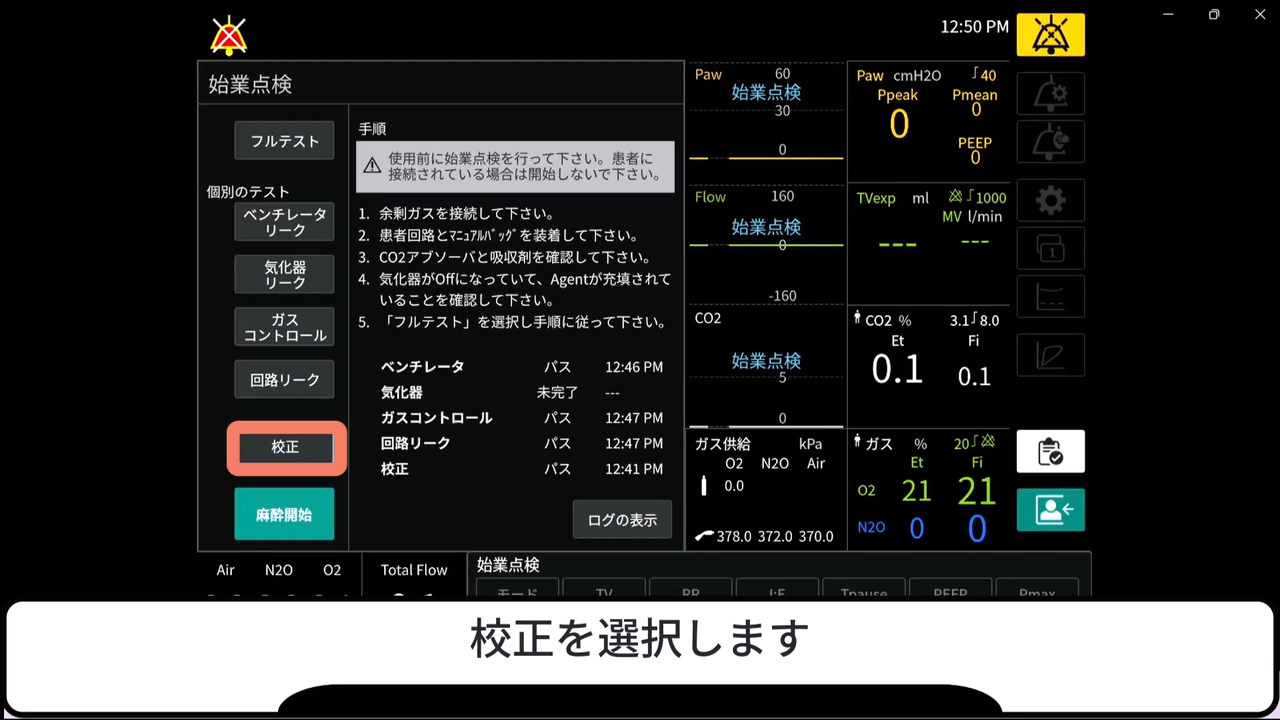
Task: Open the checklist clipboard icon
Action: pyautogui.click(x=1050, y=452)
